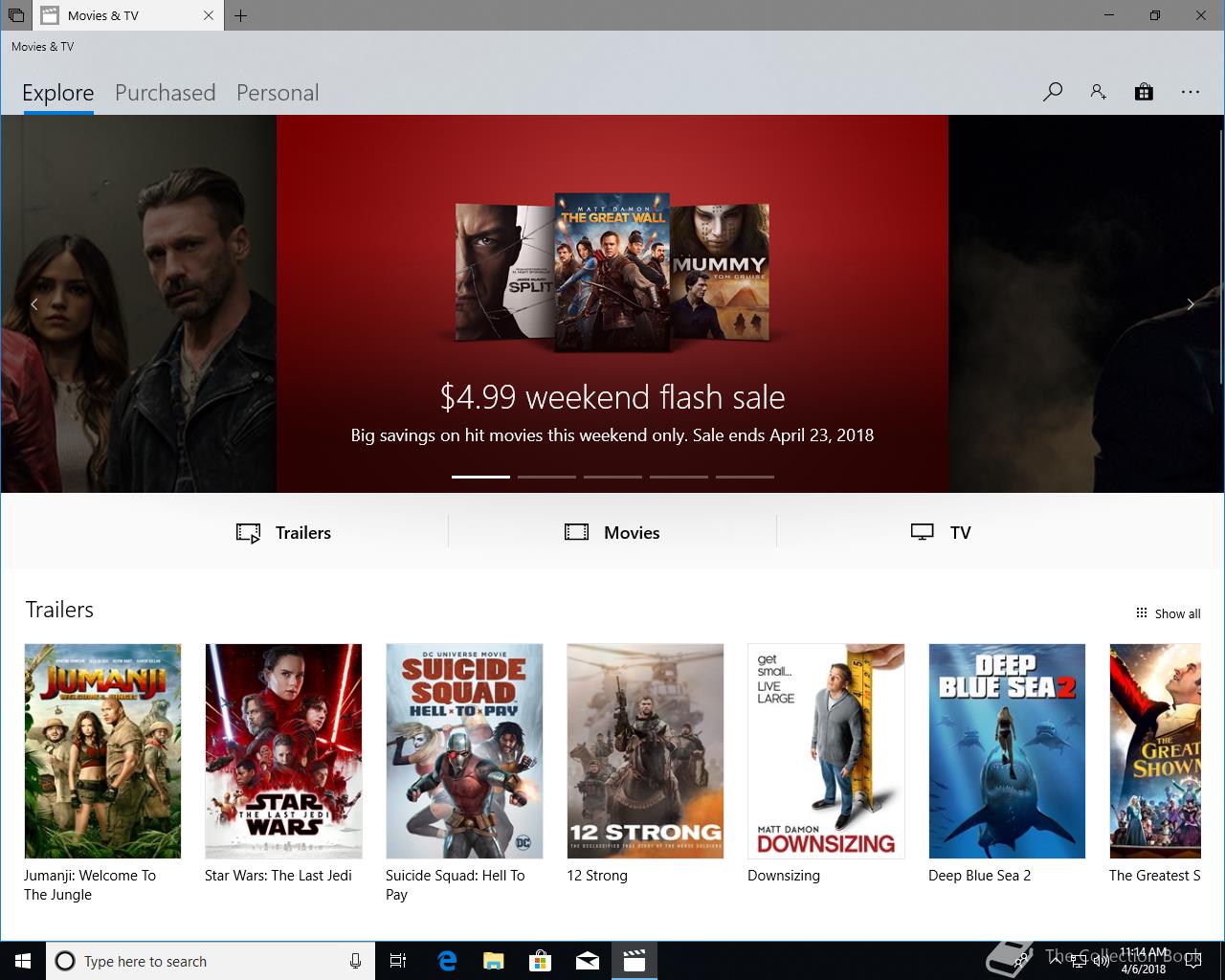Image resolution: width=1225 pixels, height=980 pixels.
Task: Open Suicide Squad: Hell To Pay poster
Action: pos(464,751)
